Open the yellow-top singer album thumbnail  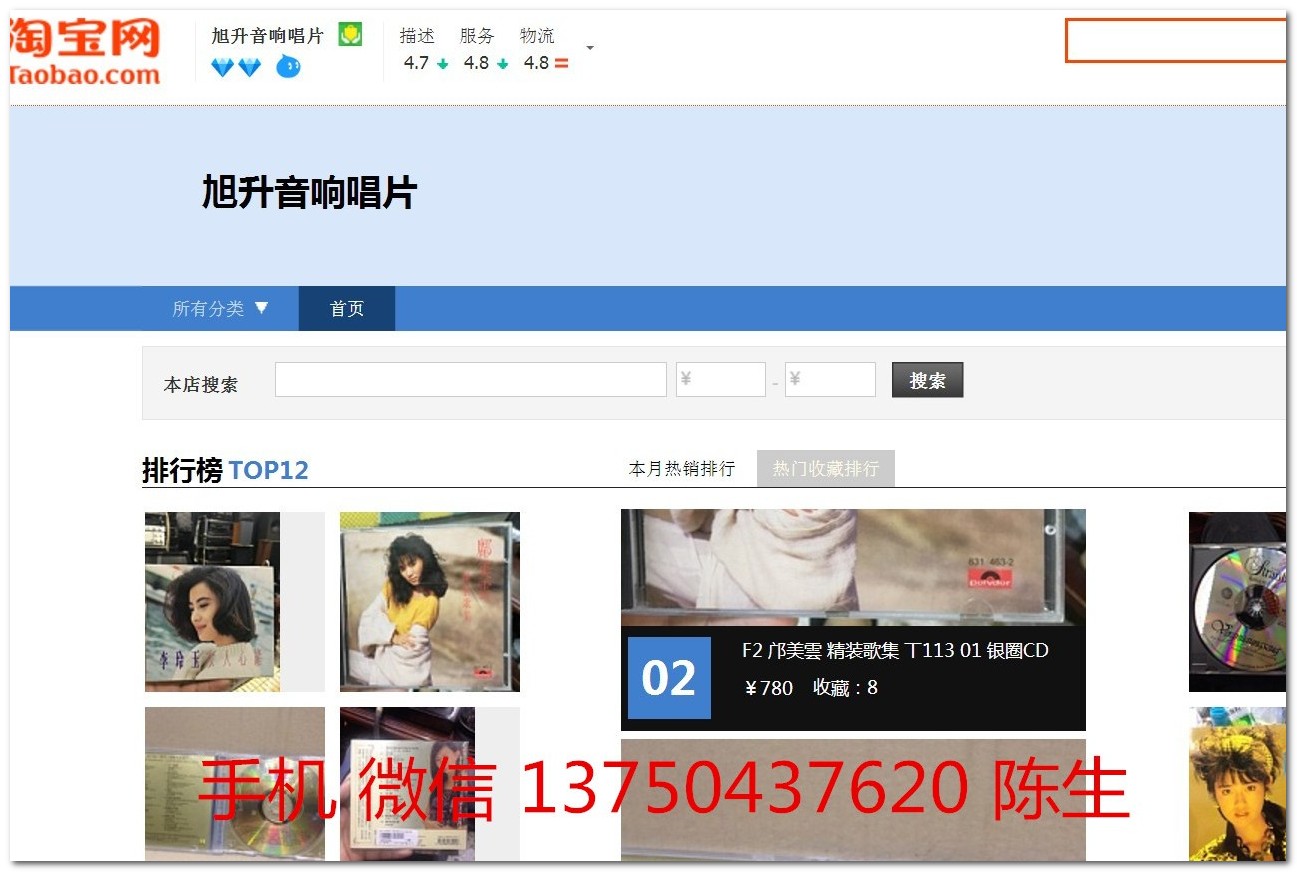[430, 602]
